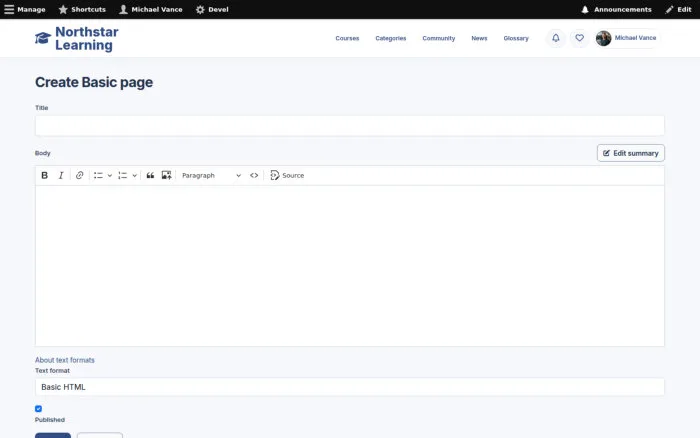700x438 pixels.
Task: Click the Edit summary button
Action: pyautogui.click(x=631, y=153)
